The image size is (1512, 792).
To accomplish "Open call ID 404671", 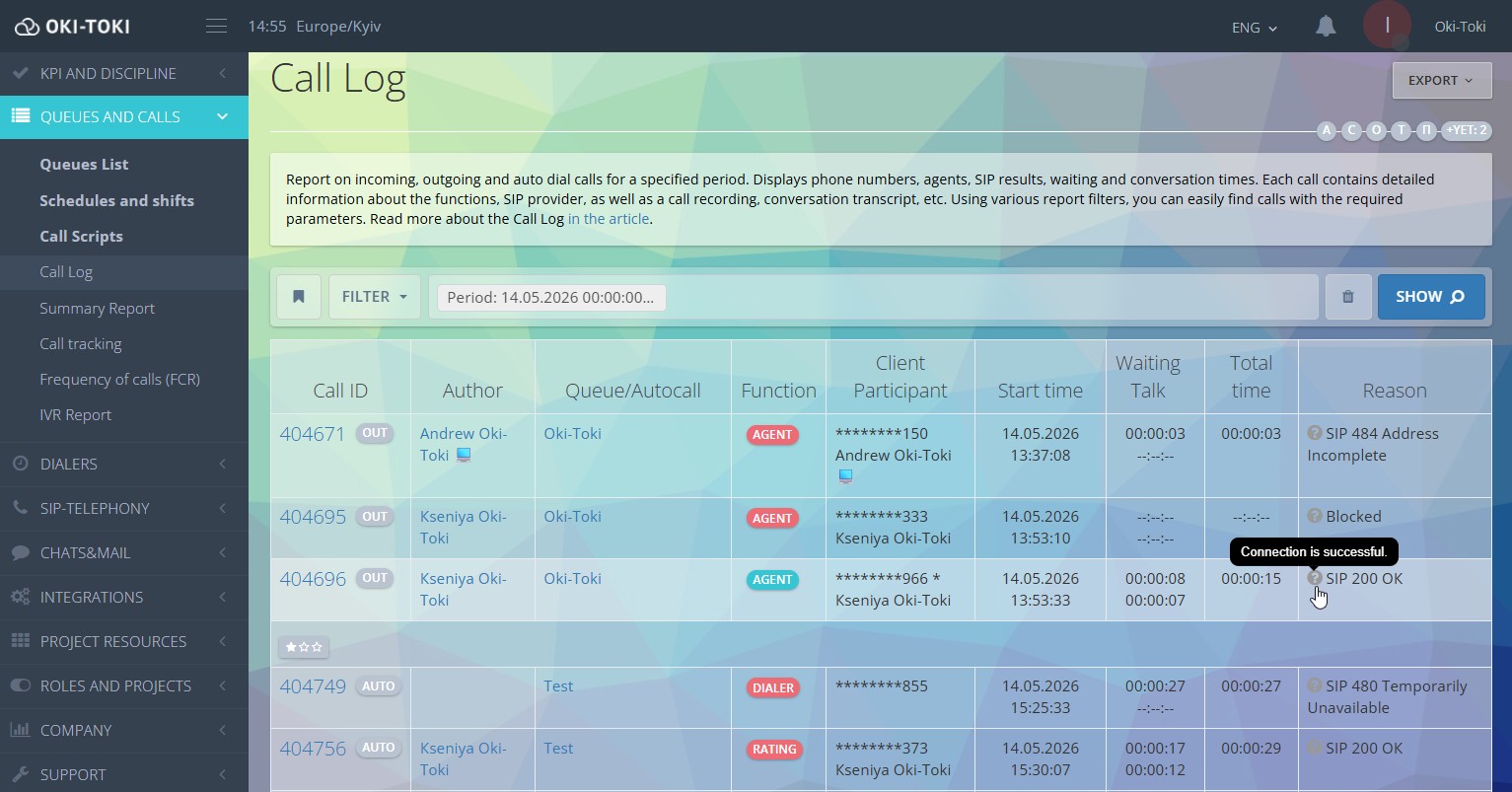I will tap(313, 433).
